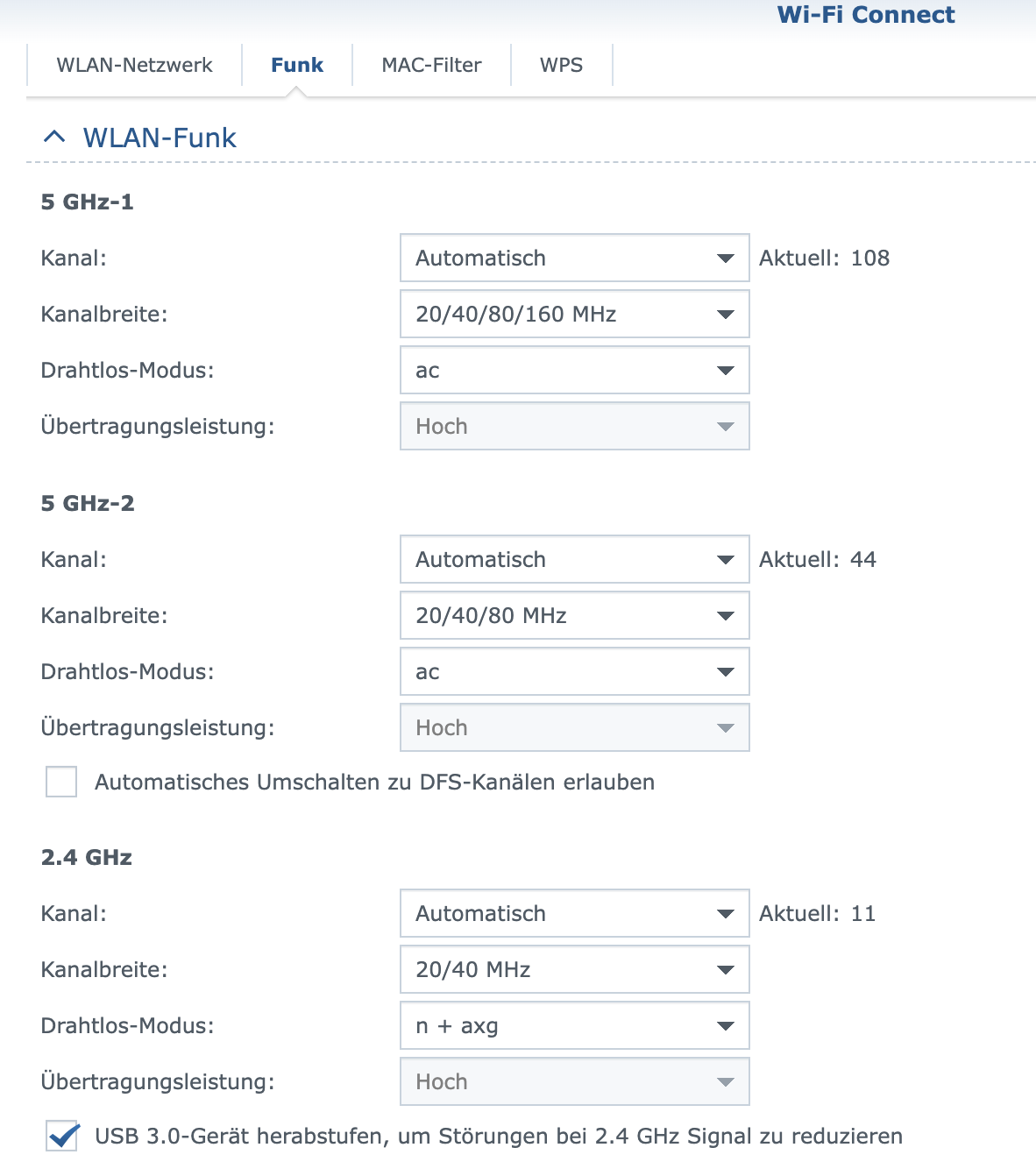This screenshot has width=1036, height=1176.
Task: Select the WPS tab
Action: pyautogui.click(x=561, y=66)
